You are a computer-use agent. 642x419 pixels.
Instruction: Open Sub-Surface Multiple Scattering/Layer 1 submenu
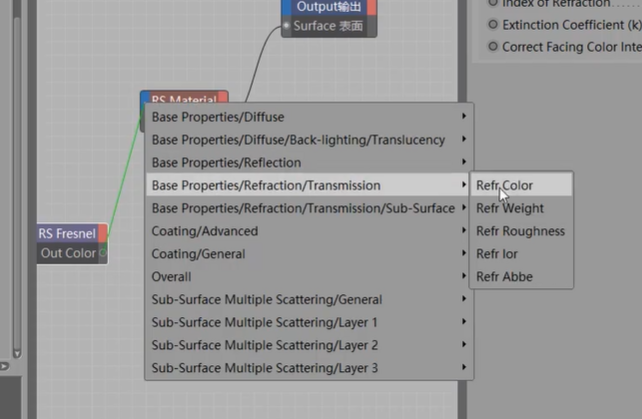pyautogui.click(x=309, y=322)
